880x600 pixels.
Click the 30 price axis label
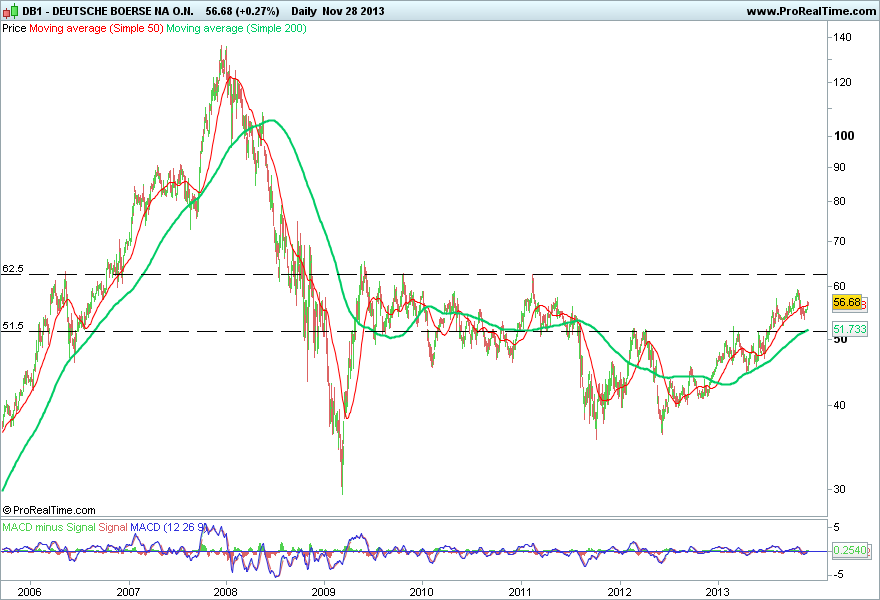coord(840,489)
